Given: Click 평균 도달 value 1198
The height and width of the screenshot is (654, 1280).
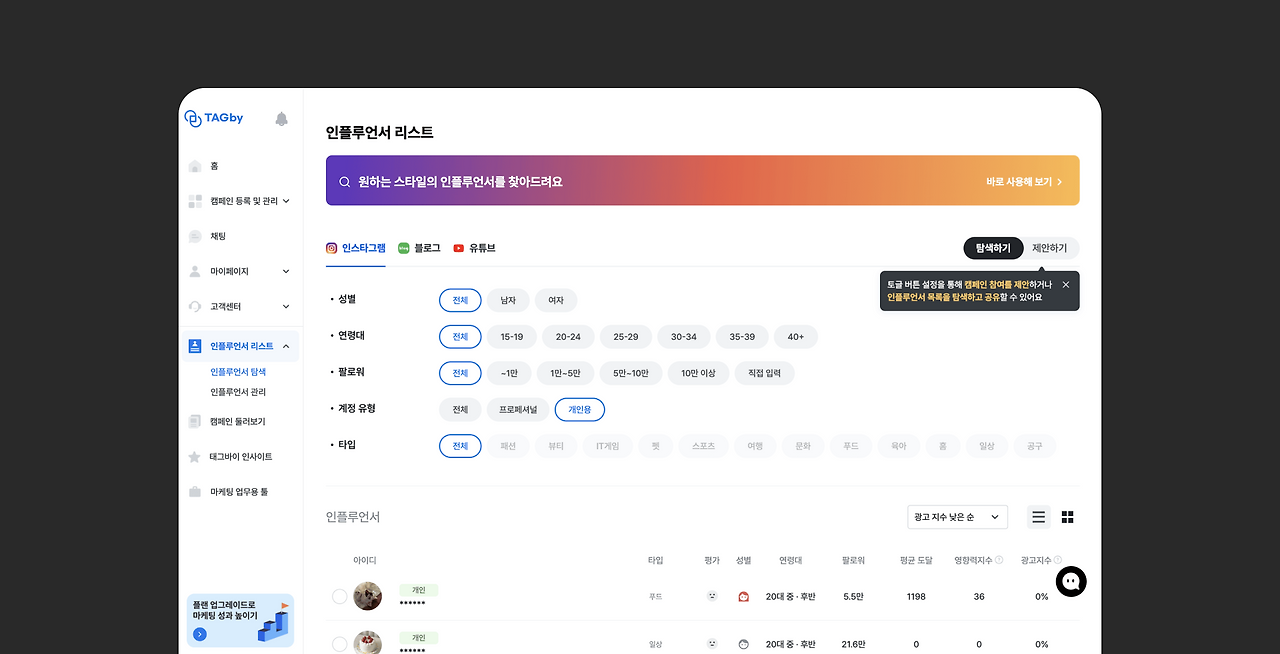Looking at the screenshot, I should coord(916,597).
